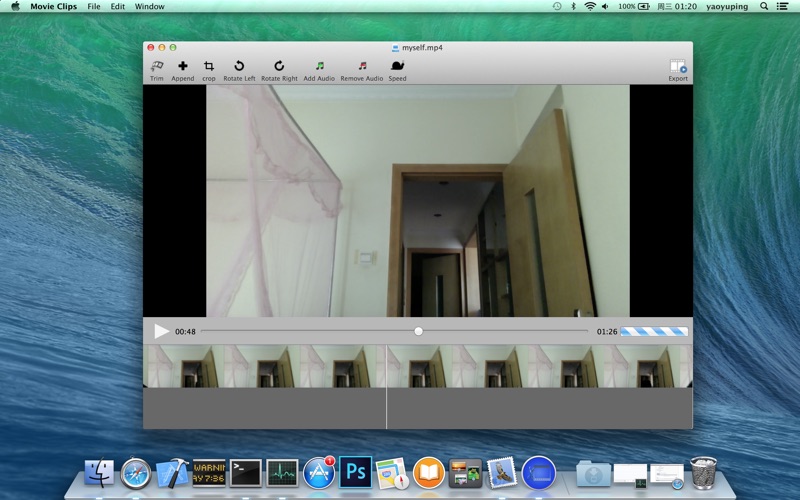Export the edited movie
This screenshot has width=800, height=500.
(x=678, y=70)
